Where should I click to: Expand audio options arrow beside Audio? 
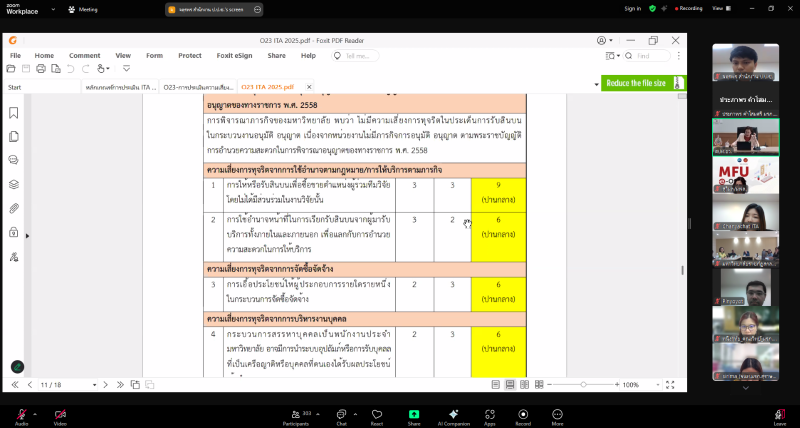pyautogui.click(x=37, y=410)
